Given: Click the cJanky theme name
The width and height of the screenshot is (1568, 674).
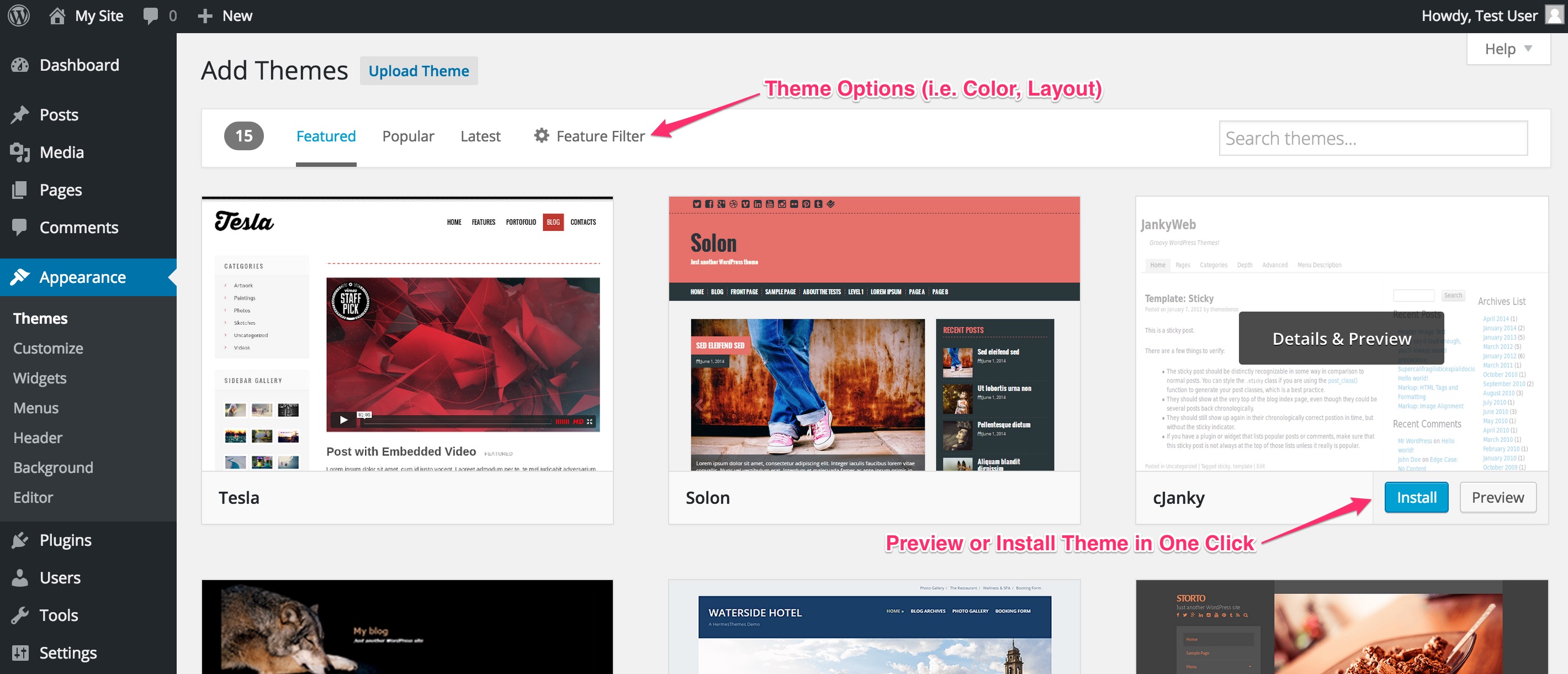Looking at the screenshot, I should [1178, 498].
